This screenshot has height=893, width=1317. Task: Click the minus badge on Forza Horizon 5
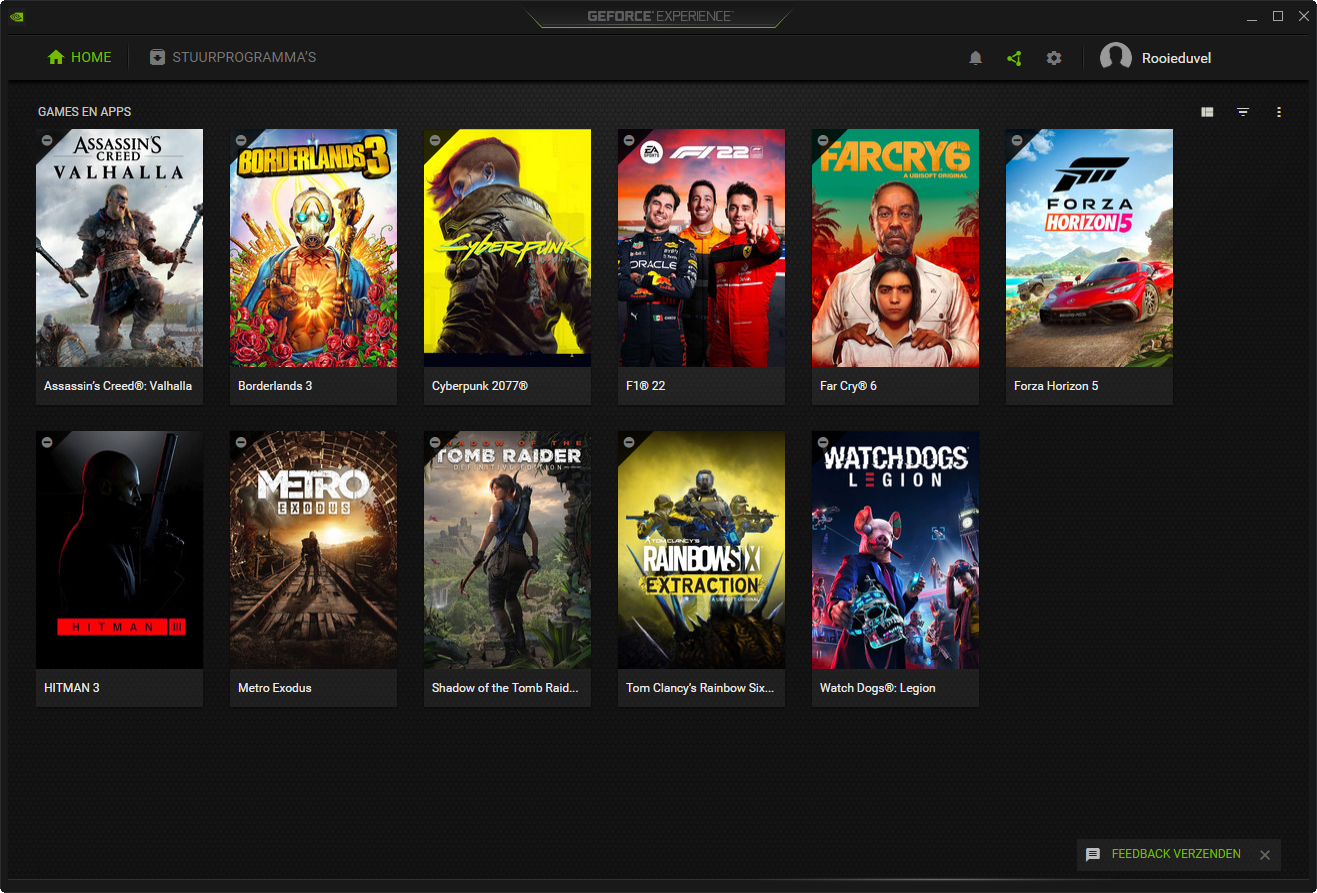coord(1017,140)
